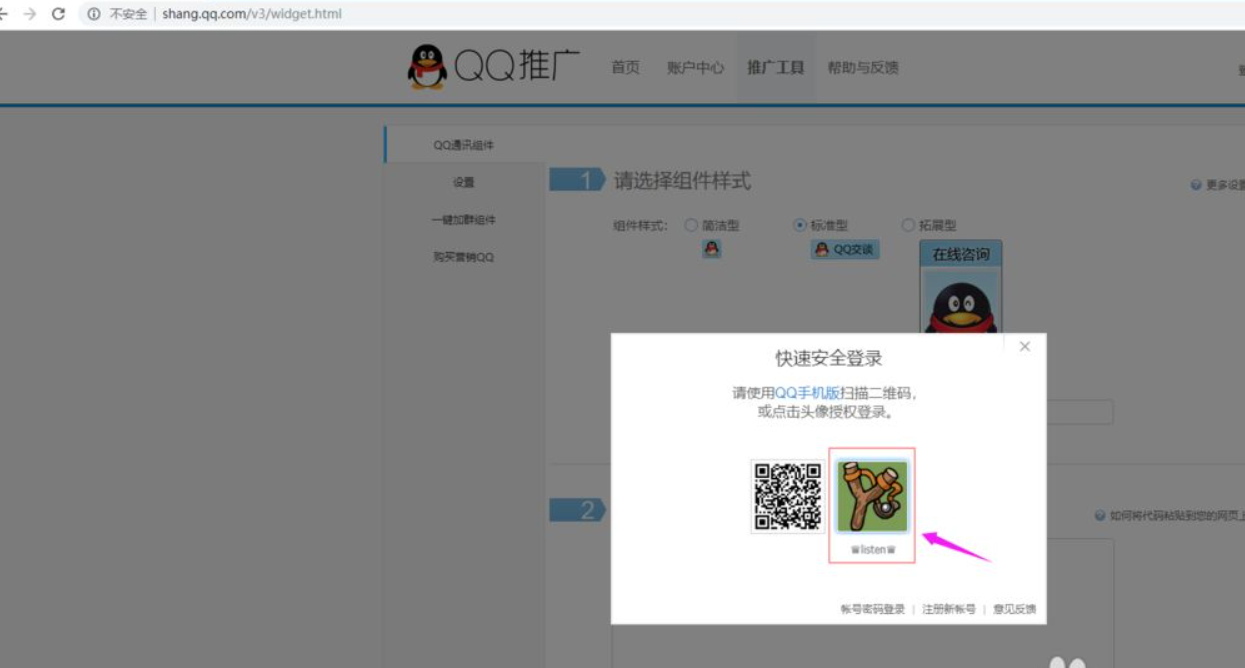Viewport: 1245px width, 668px height.
Task: Click the slingshot avatar to authorize login
Action: click(872, 496)
